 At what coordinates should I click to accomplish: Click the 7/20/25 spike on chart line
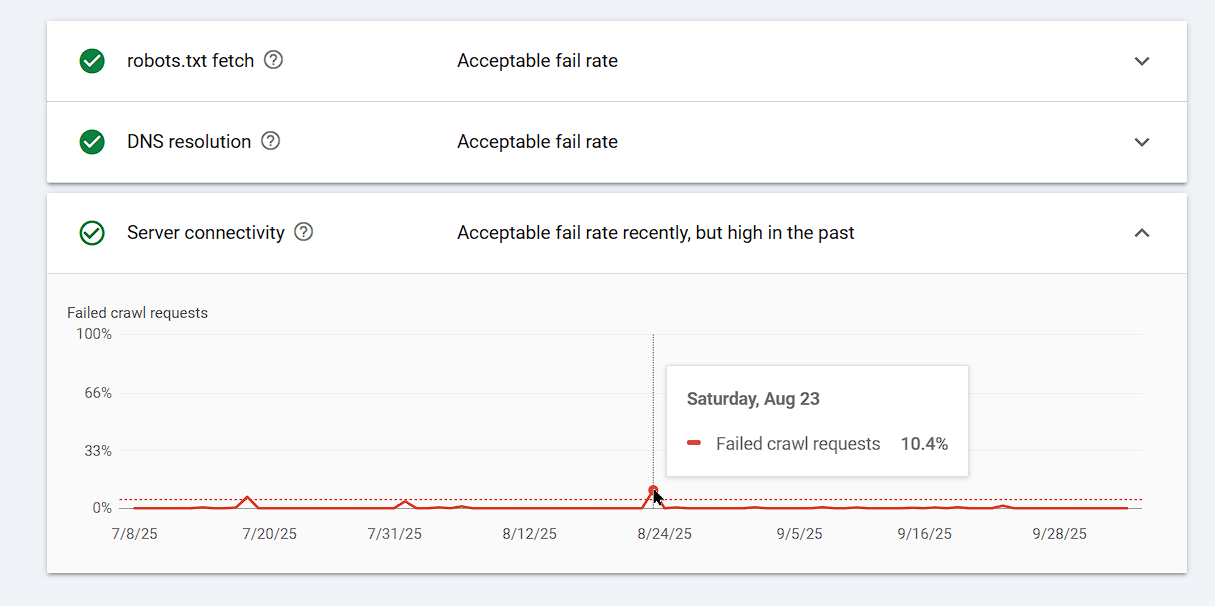coord(247,497)
